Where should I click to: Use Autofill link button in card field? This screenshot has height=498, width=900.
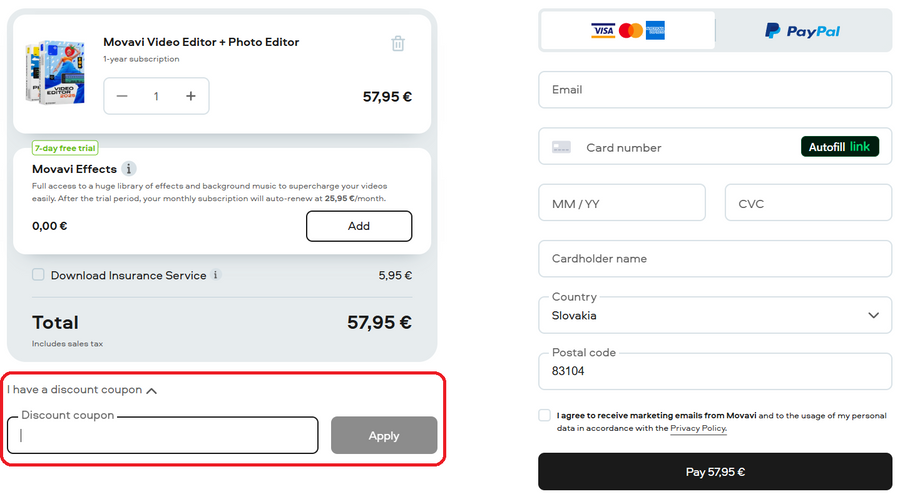839,147
